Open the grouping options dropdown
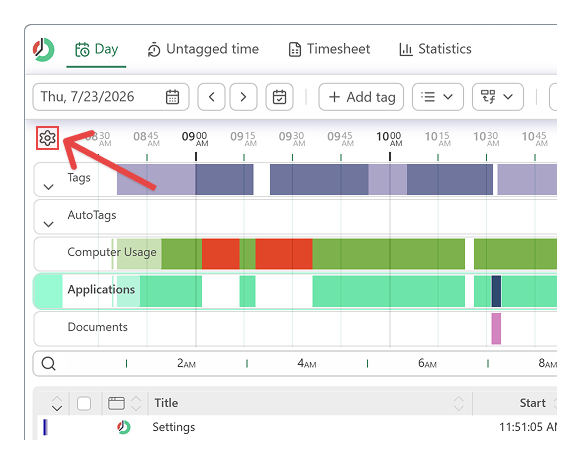Screen dimensions: 581x464 tap(498, 97)
